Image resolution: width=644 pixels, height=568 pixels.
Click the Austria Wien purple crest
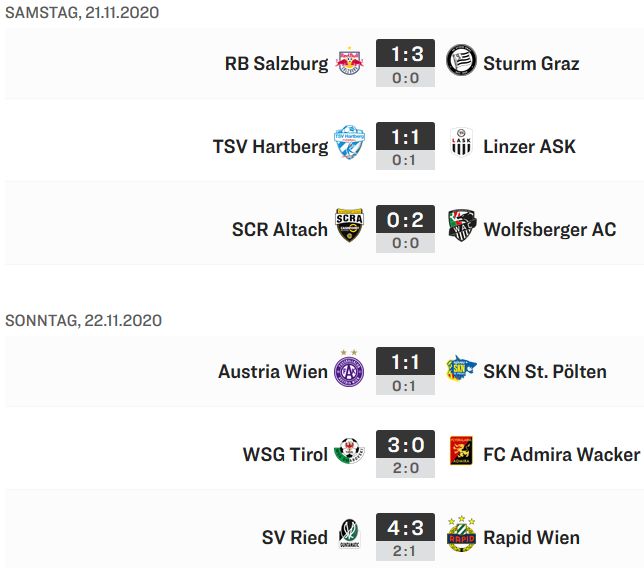350,371
